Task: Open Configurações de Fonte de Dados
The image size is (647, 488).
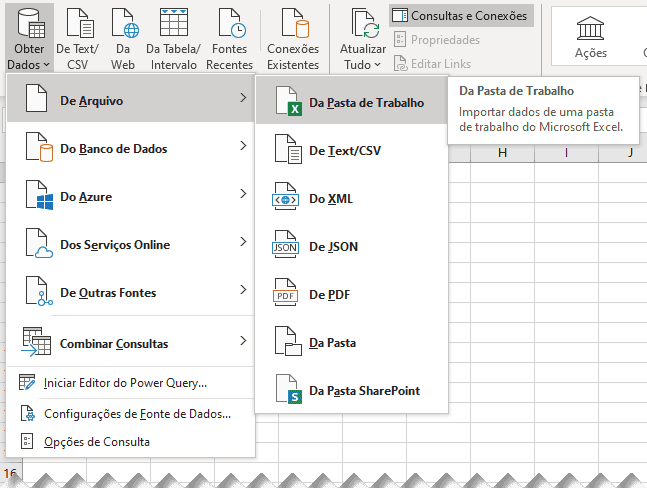Action: point(130,413)
